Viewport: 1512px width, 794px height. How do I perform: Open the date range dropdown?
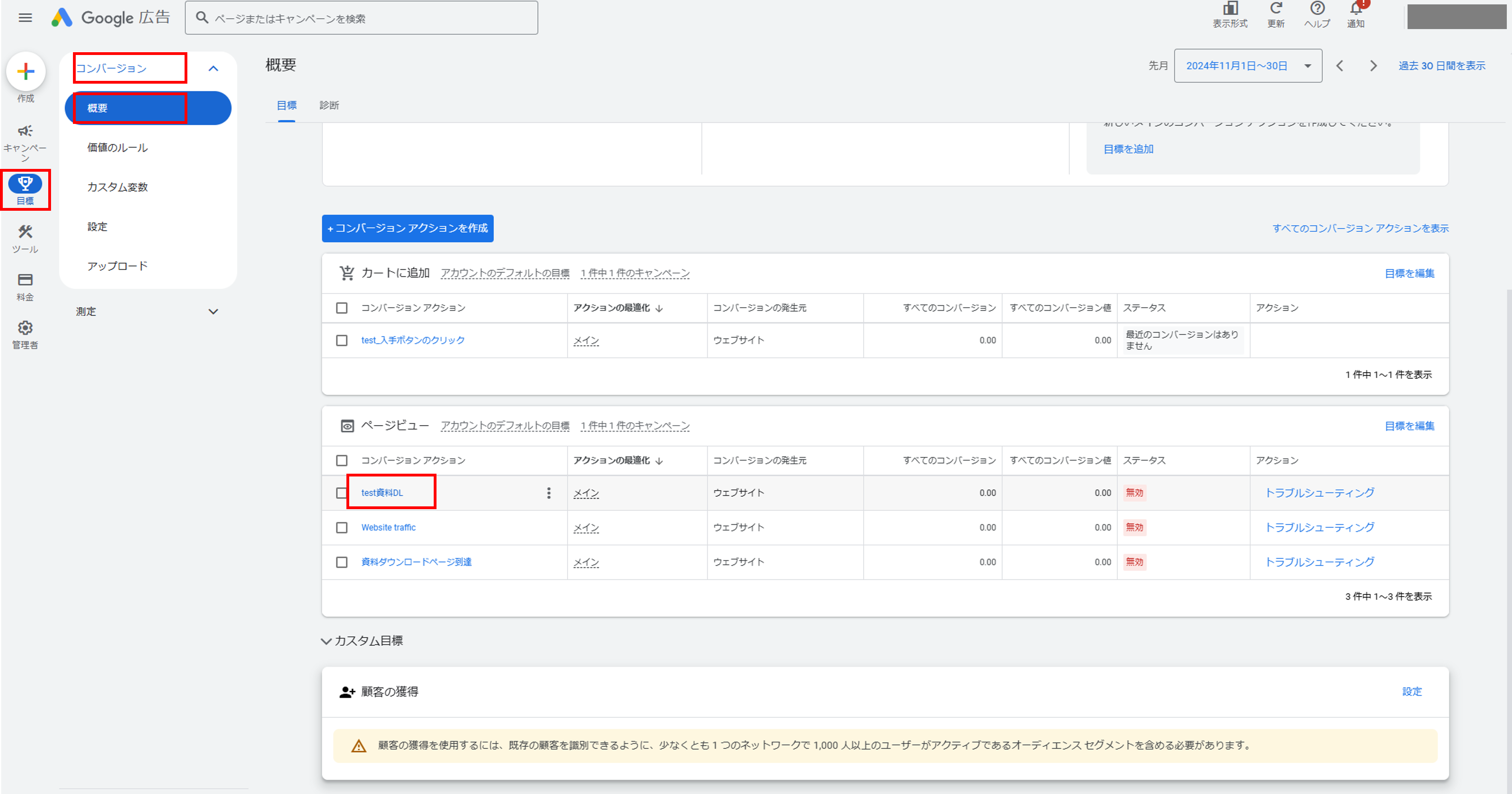[1248, 66]
